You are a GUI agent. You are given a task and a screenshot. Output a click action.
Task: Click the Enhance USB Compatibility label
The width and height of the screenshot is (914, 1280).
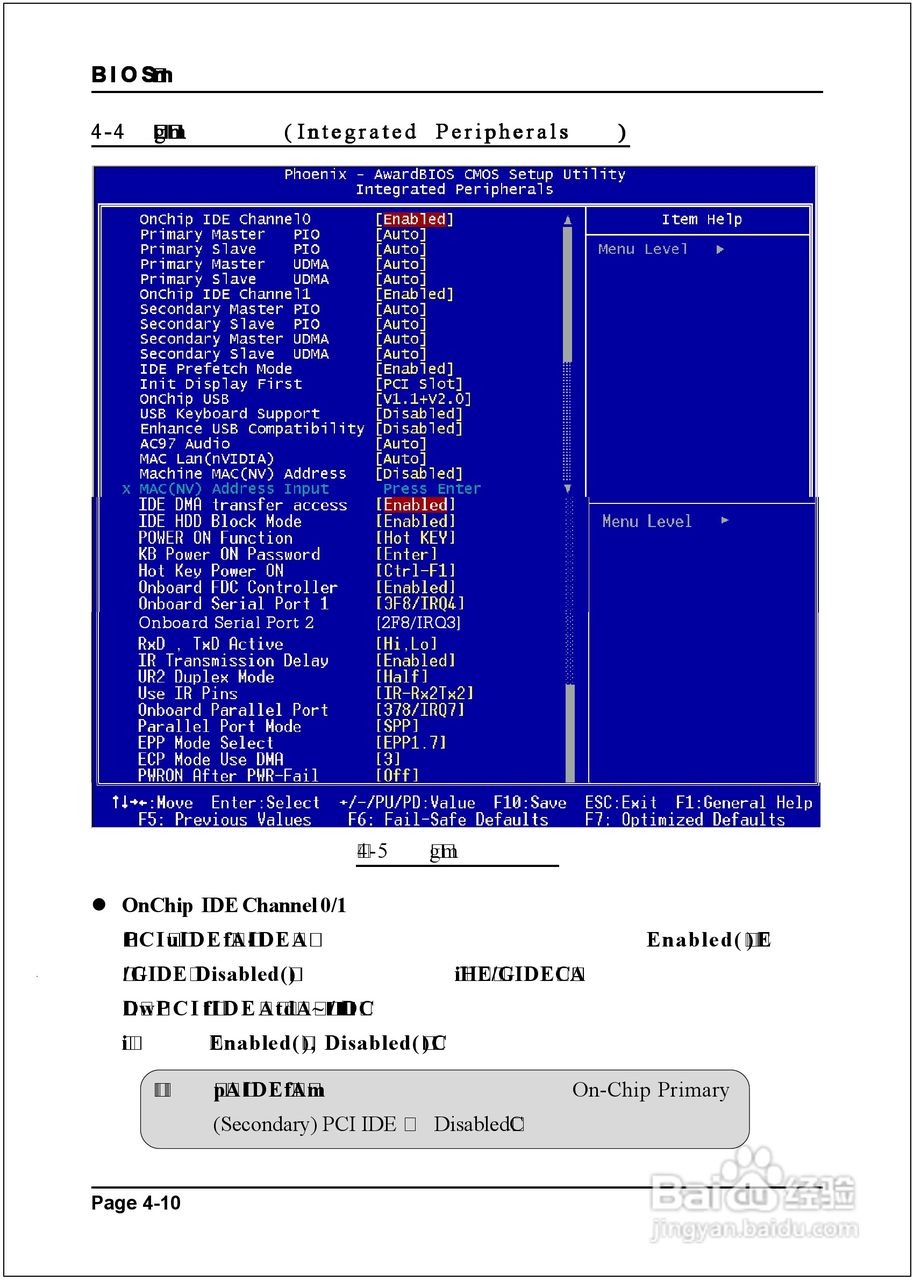[x=252, y=429]
